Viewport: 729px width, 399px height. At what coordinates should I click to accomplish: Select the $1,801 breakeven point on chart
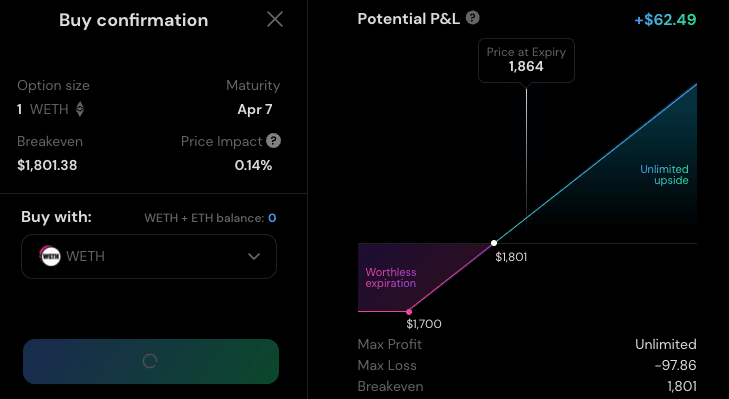click(494, 243)
